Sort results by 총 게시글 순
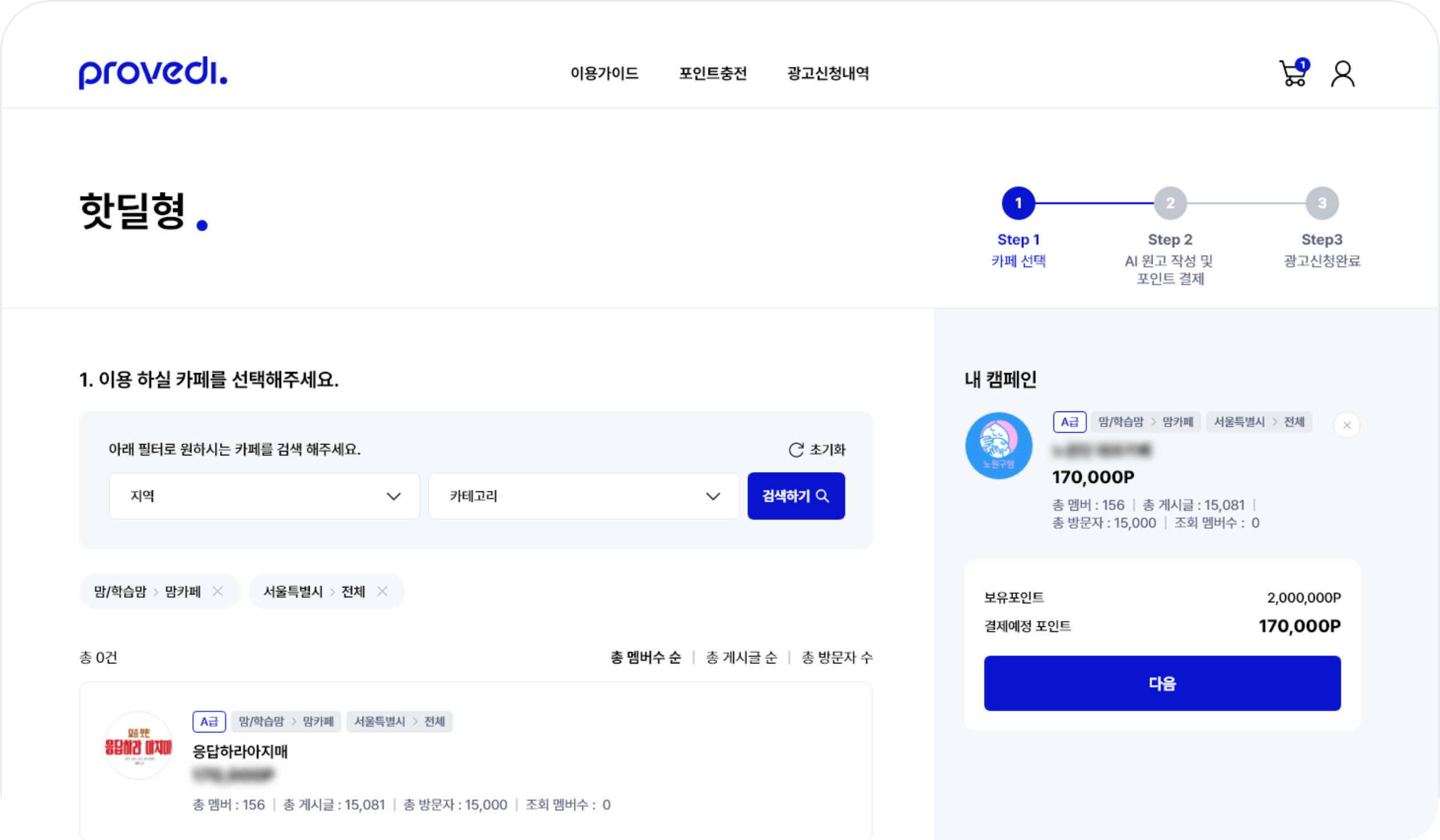The width and height of the screenshot is (1440, 840). [741, 658]
